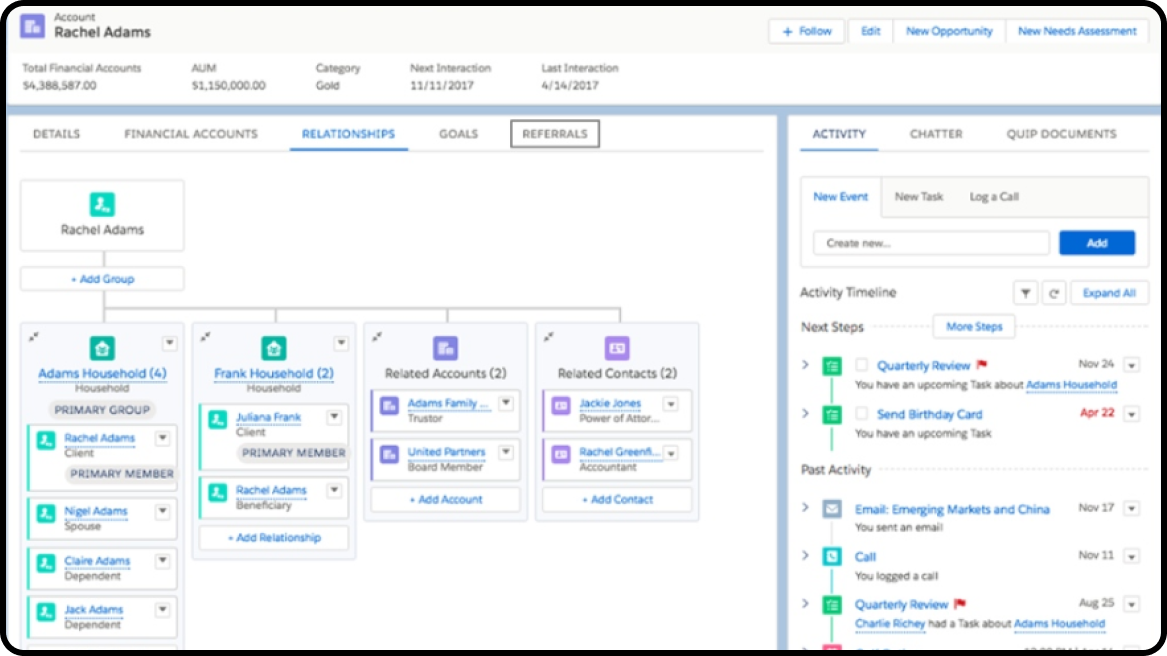This screenshot has width=1167, height=656.
Task: Click the Adams Household group icon
Action: click(102, 348)
